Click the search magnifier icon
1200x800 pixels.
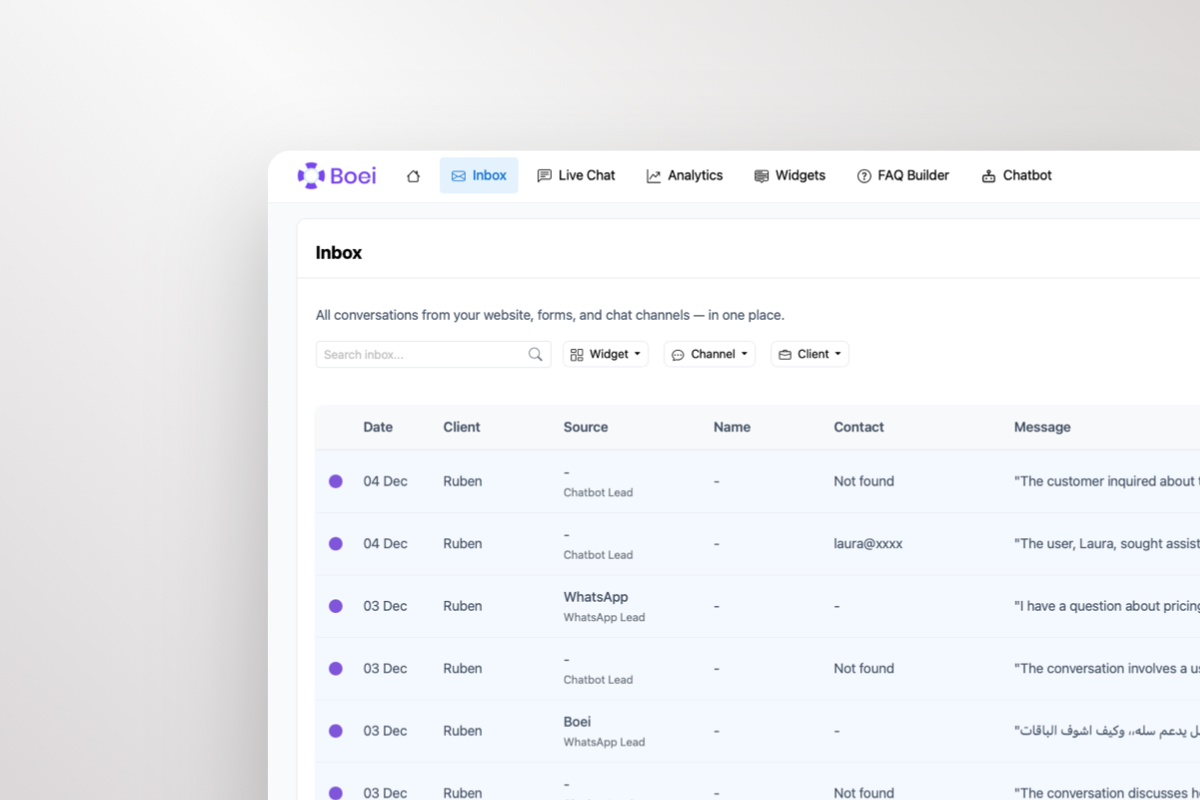click(535, 354)
